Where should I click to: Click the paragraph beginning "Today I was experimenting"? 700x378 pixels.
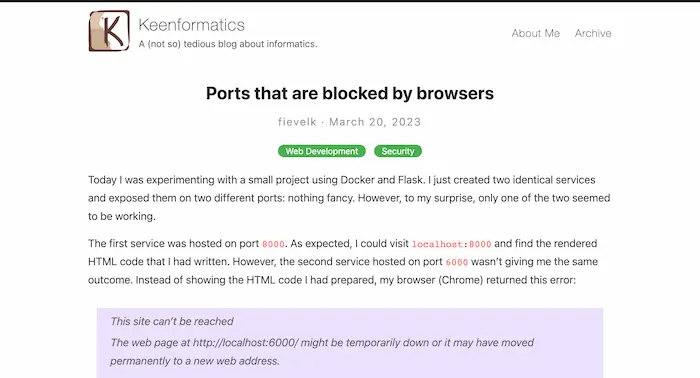tap(349, 198)
